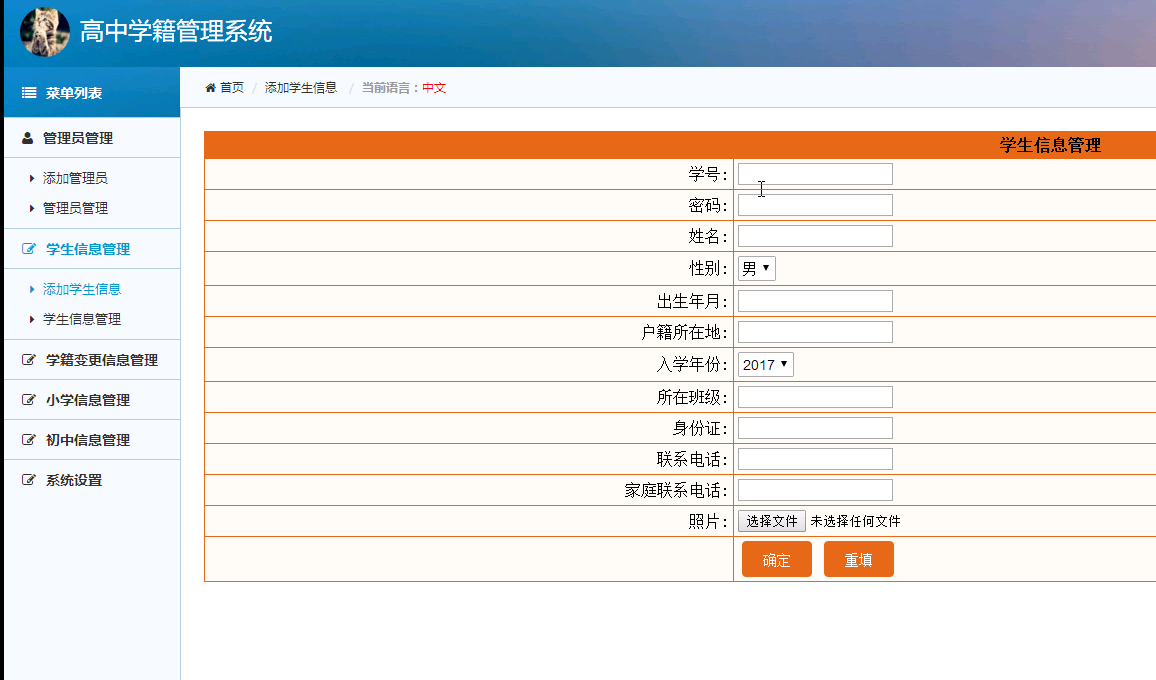This screenshot has height=680, width=1156.
Task: Focus the 出生年月 input field
Action: (815, 301)
